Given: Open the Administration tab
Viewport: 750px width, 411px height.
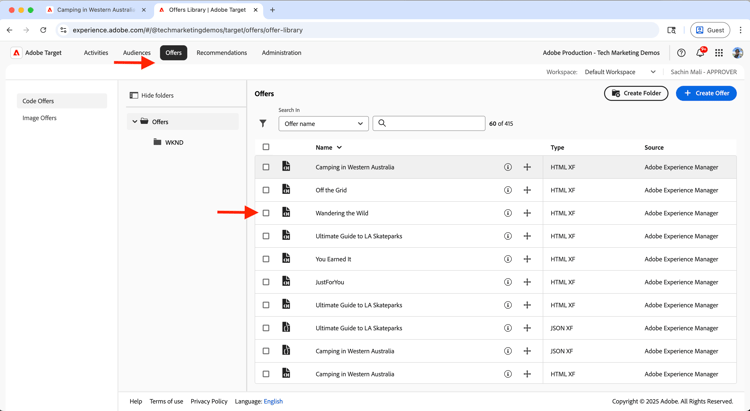Looking at the screenshot, I should (x=281, y=53).
